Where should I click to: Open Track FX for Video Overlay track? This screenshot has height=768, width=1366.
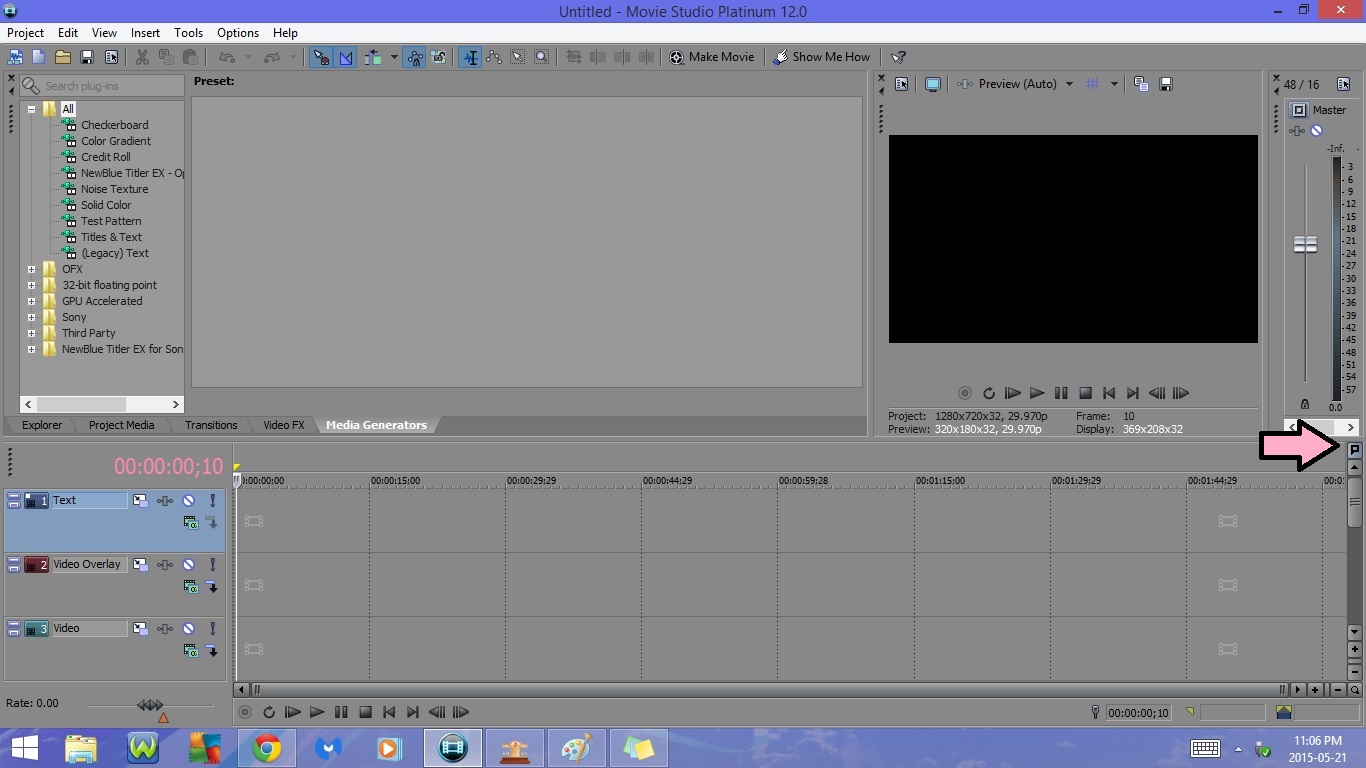coord(164,564)
